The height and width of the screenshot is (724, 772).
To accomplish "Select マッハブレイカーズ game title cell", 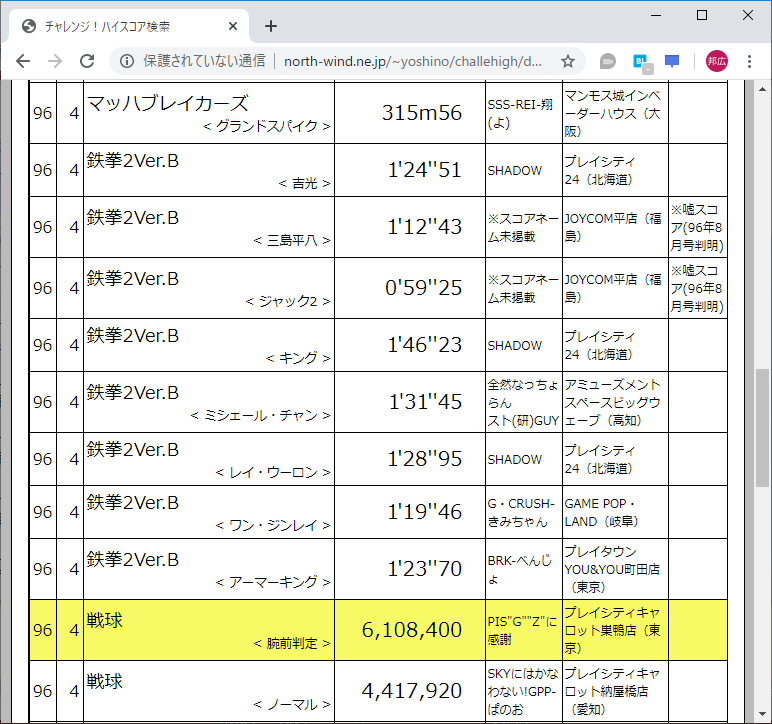I will click(x=209, y=113).
